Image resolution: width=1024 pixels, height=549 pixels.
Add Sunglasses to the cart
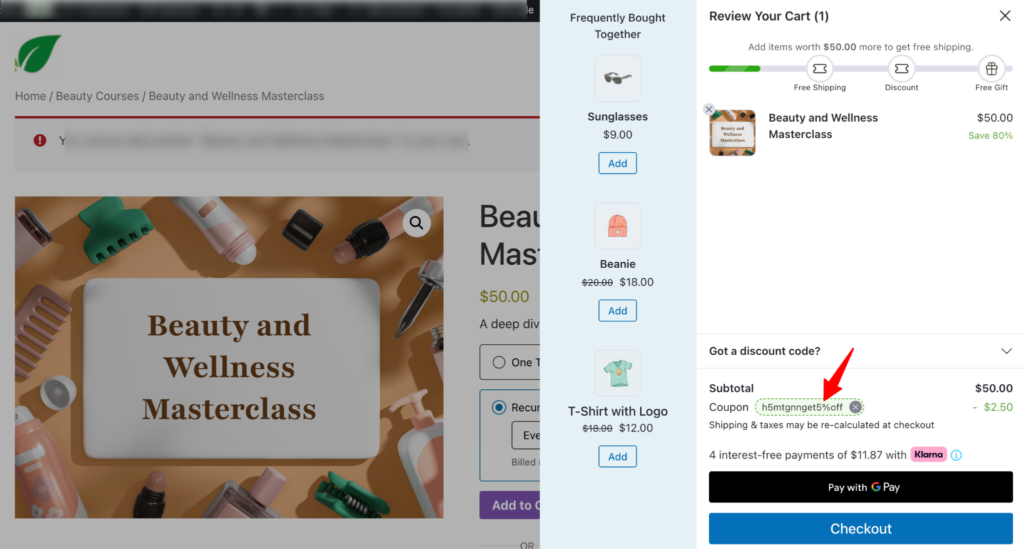pos(617,163)
